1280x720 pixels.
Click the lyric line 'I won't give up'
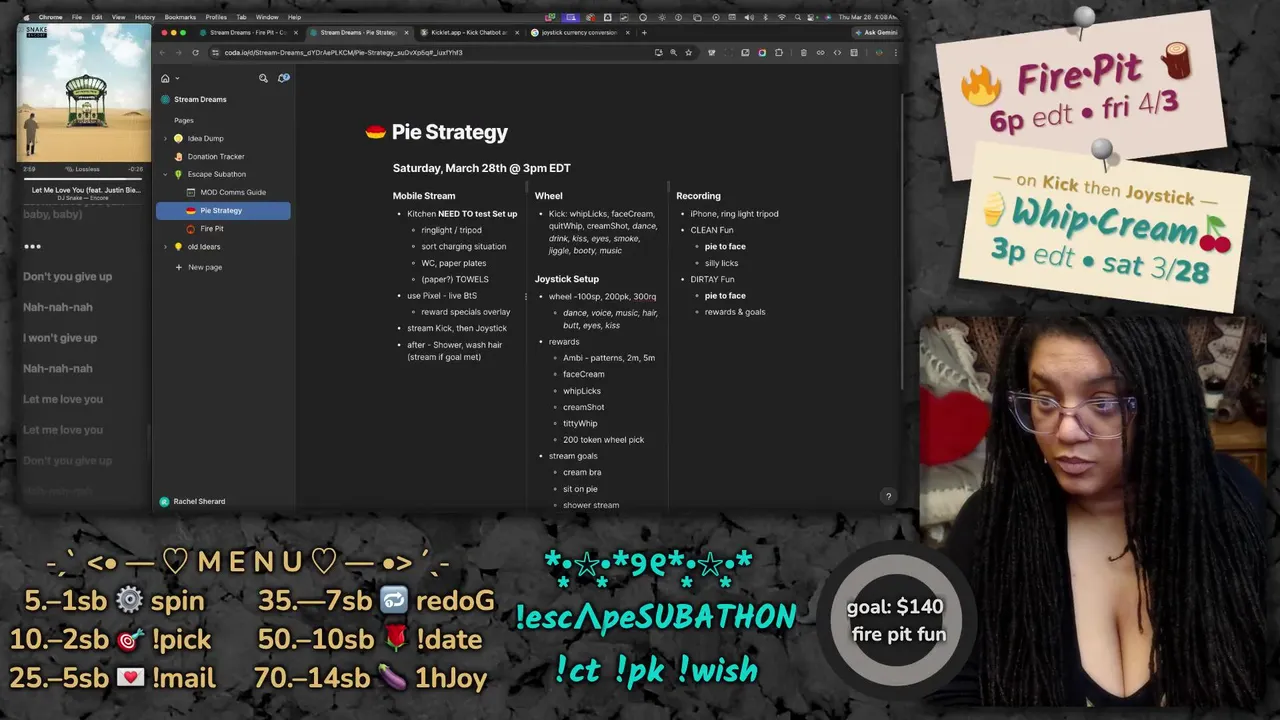tap(60, 338)
